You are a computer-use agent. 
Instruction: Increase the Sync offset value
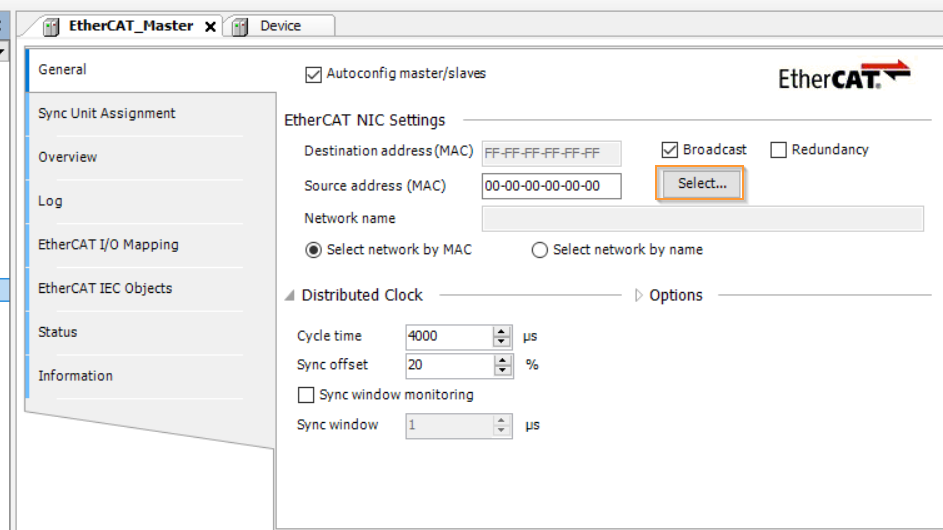coord(502,360)
